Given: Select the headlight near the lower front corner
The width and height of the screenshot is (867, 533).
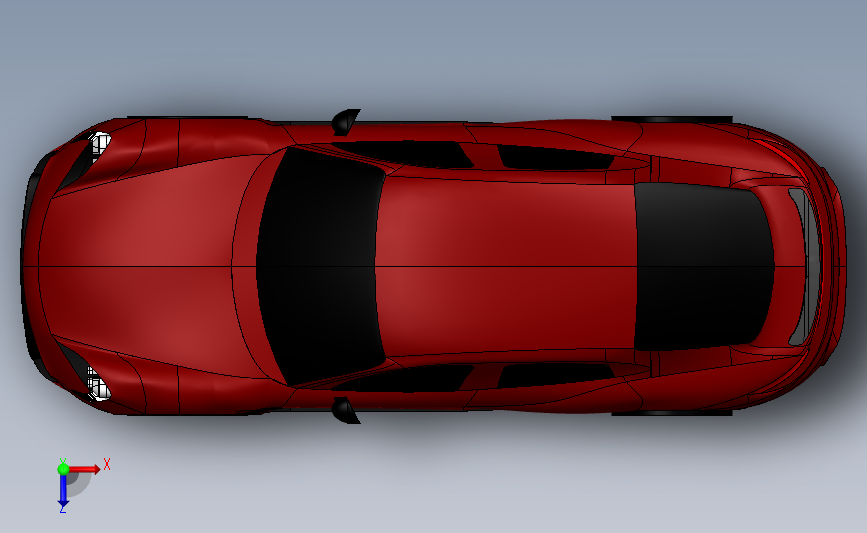Looking at the screenshot, I should pyautogui.click(x=99, y=383).
